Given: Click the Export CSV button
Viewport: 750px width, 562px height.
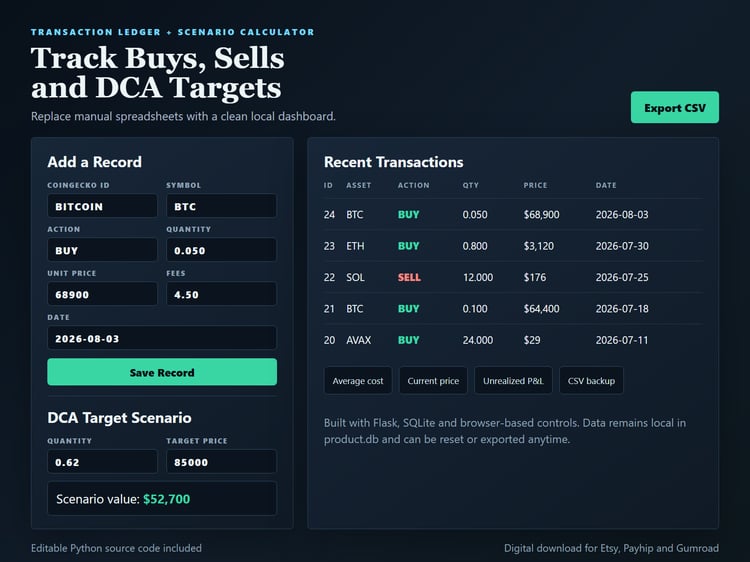Looking at the screenshot, I should (674, 107).
